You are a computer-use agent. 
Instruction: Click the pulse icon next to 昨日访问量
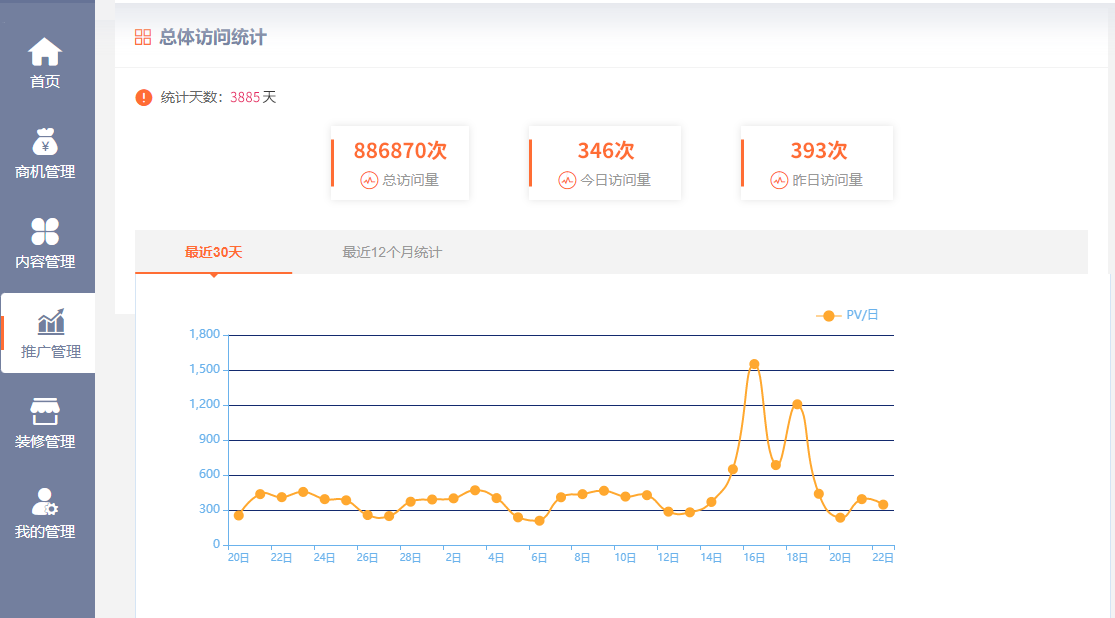pyautogui.click(x=779, y=180)
